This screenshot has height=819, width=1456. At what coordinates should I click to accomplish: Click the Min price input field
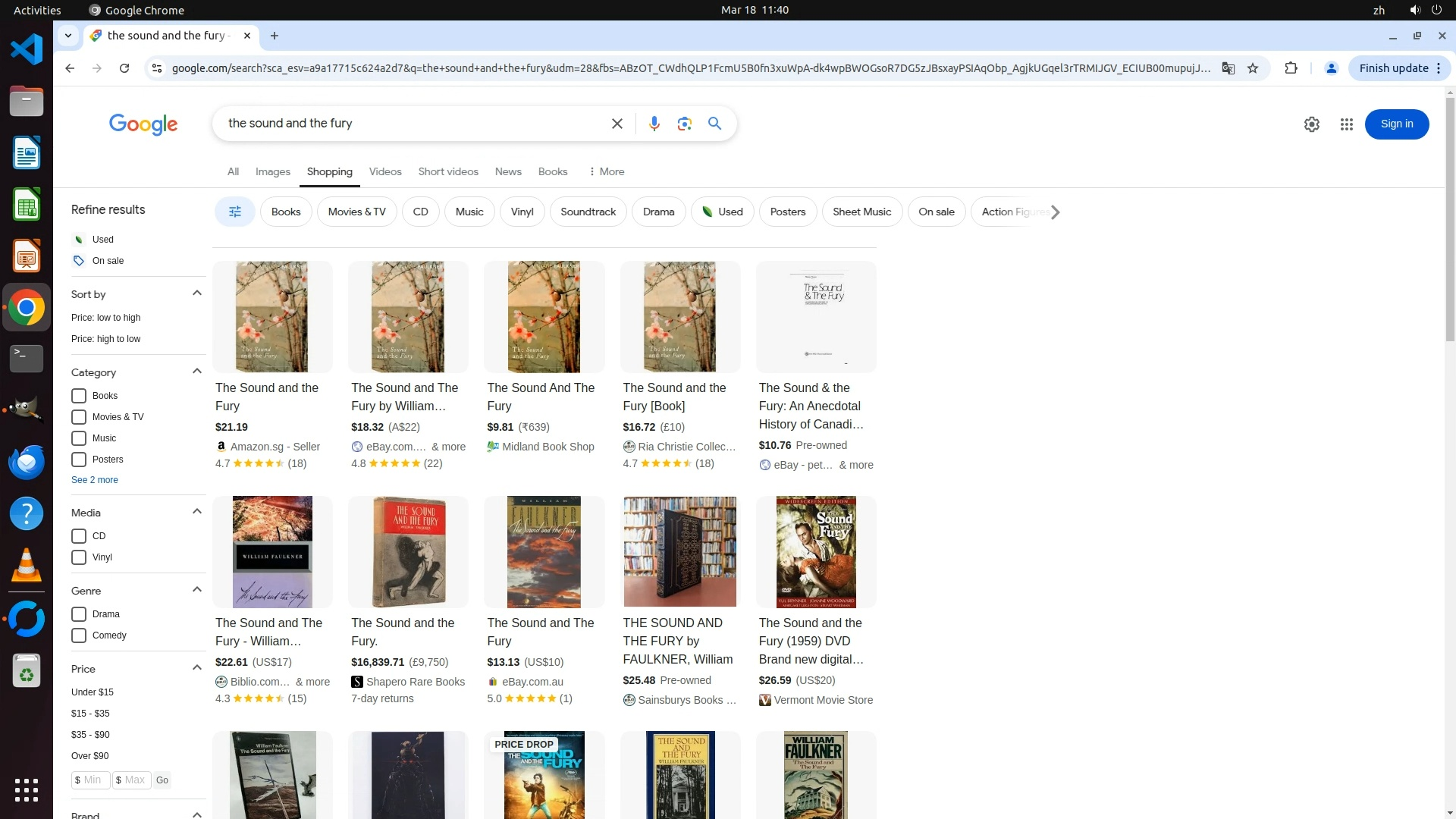click(93, 780)
